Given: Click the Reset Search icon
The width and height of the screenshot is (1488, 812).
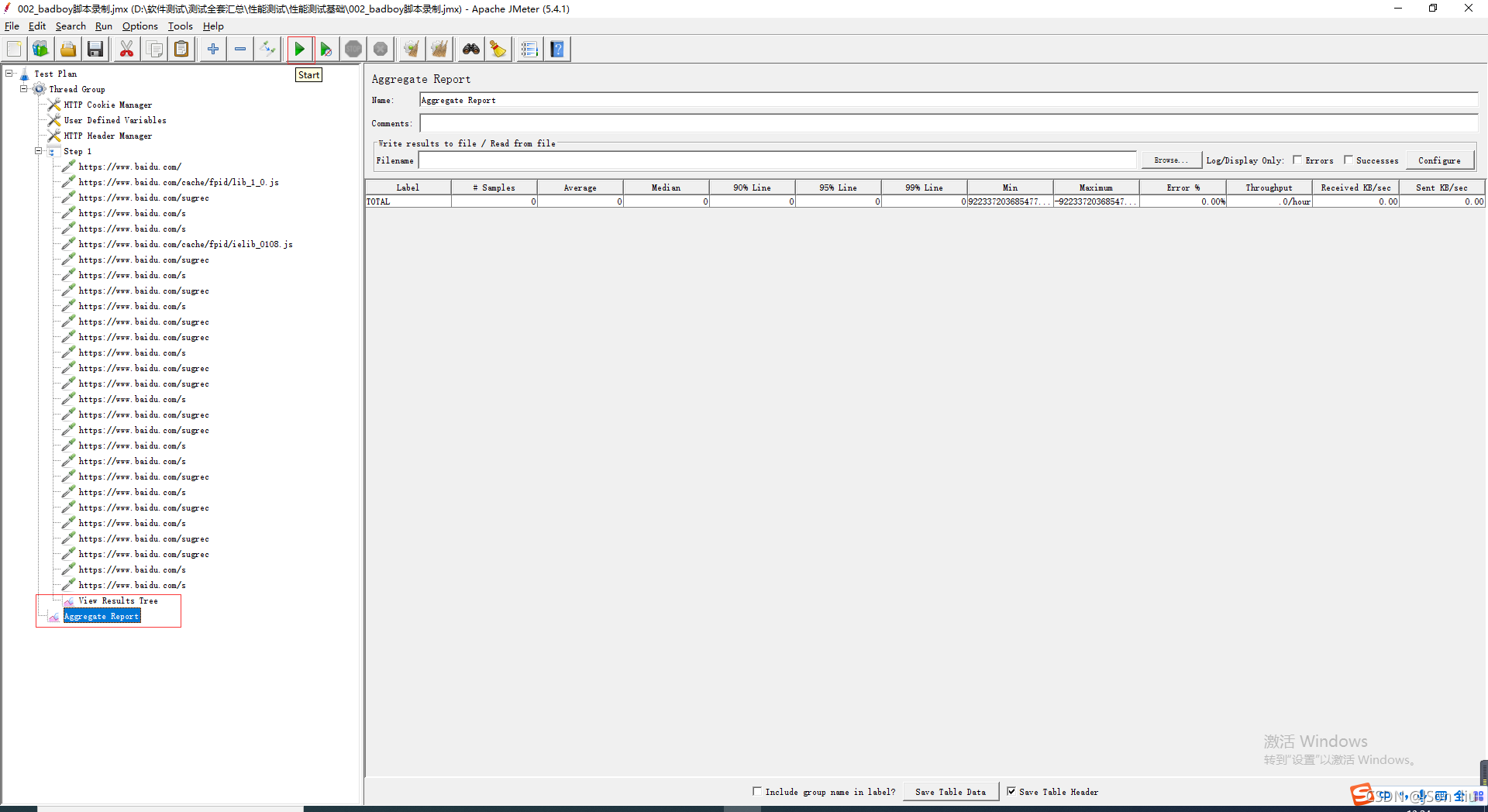Looking at the screenshot, I should pos(498,50).
